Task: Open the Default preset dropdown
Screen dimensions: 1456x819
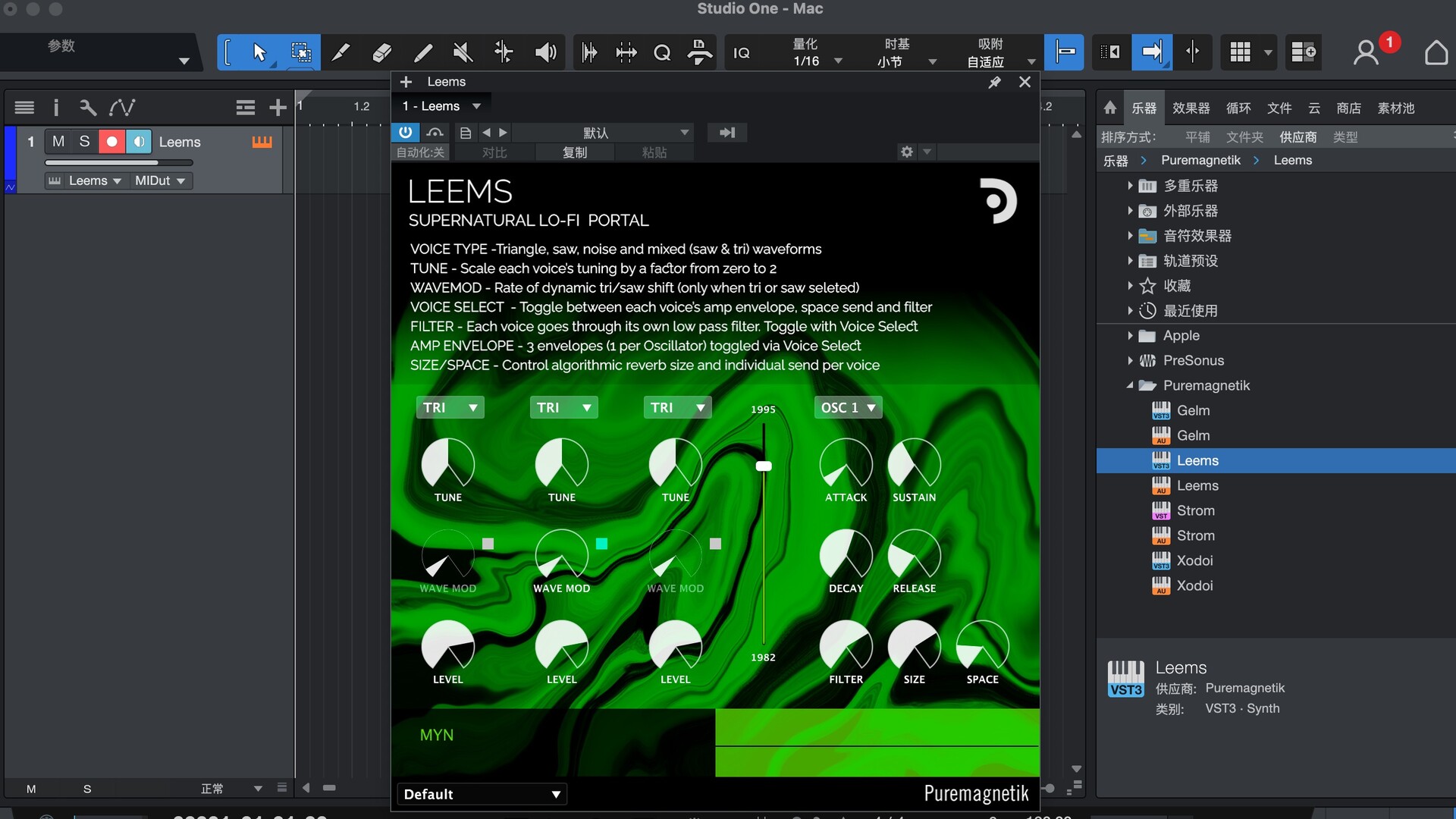Action: (482, 794)
